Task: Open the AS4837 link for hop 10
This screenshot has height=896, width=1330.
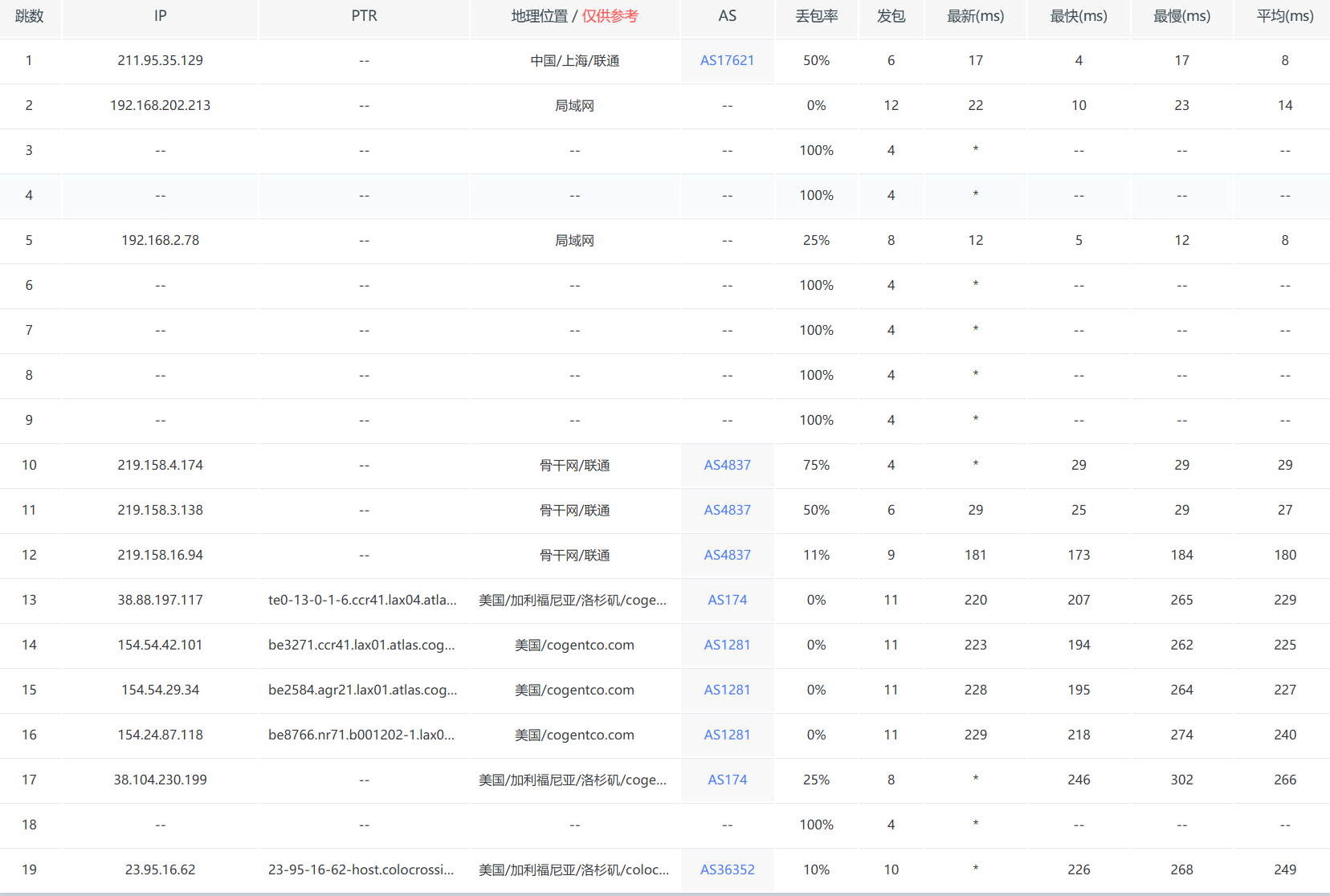Action: tap(727, 465)
